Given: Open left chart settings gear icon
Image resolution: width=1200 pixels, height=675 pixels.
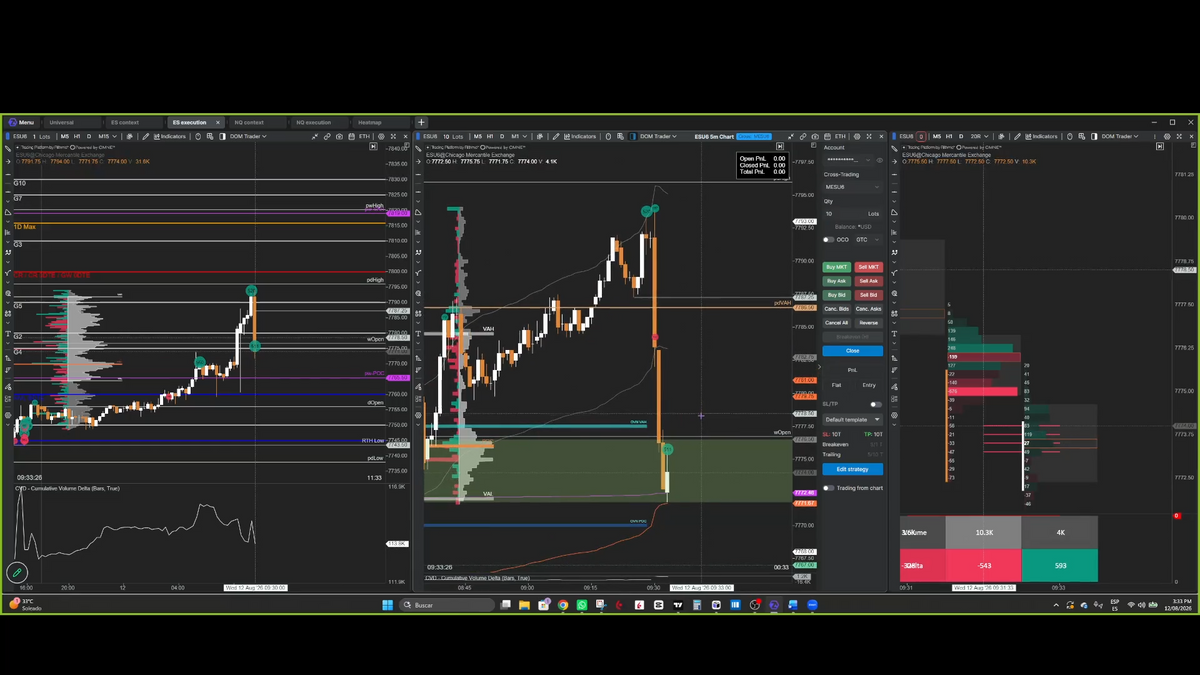Looking at the screenshot, I should pos(381,136).
